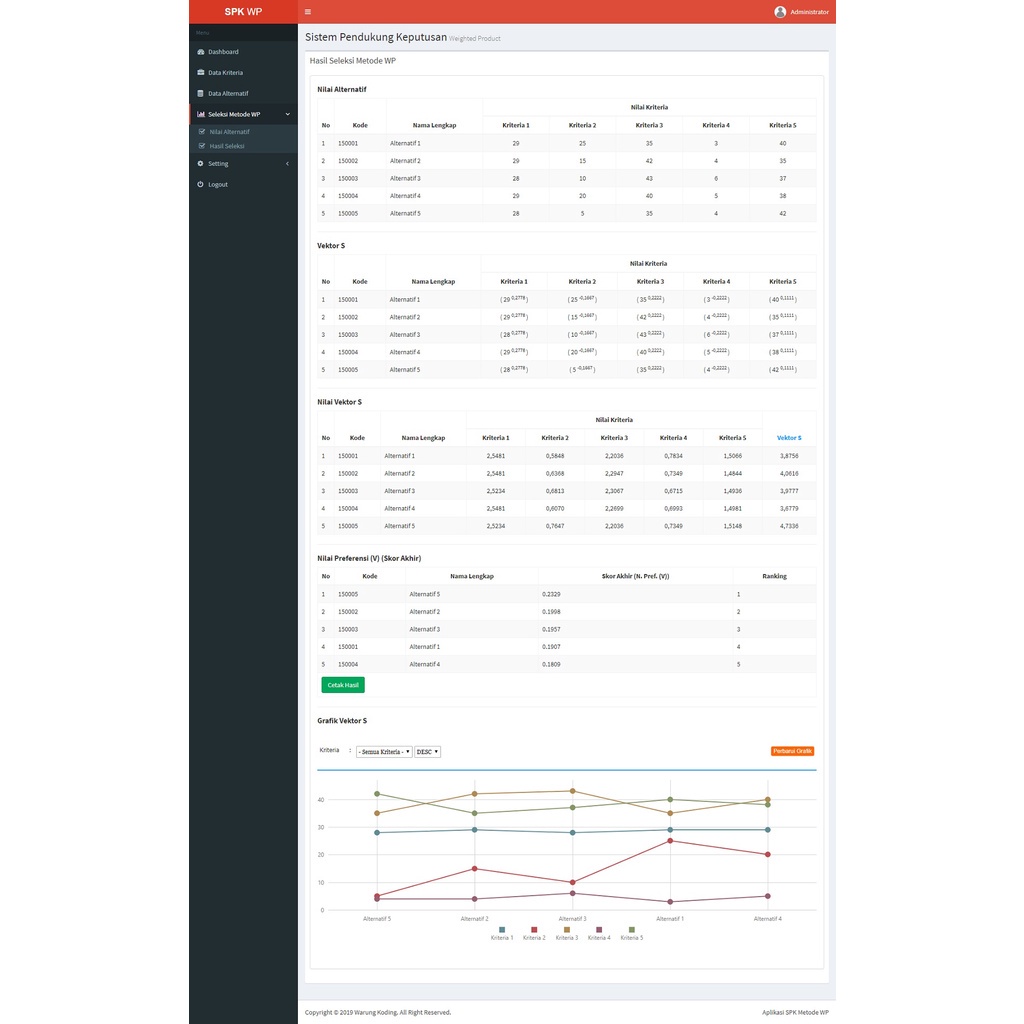Collapse the Seleksi Metode WP submenu

[x=288, y=114]
